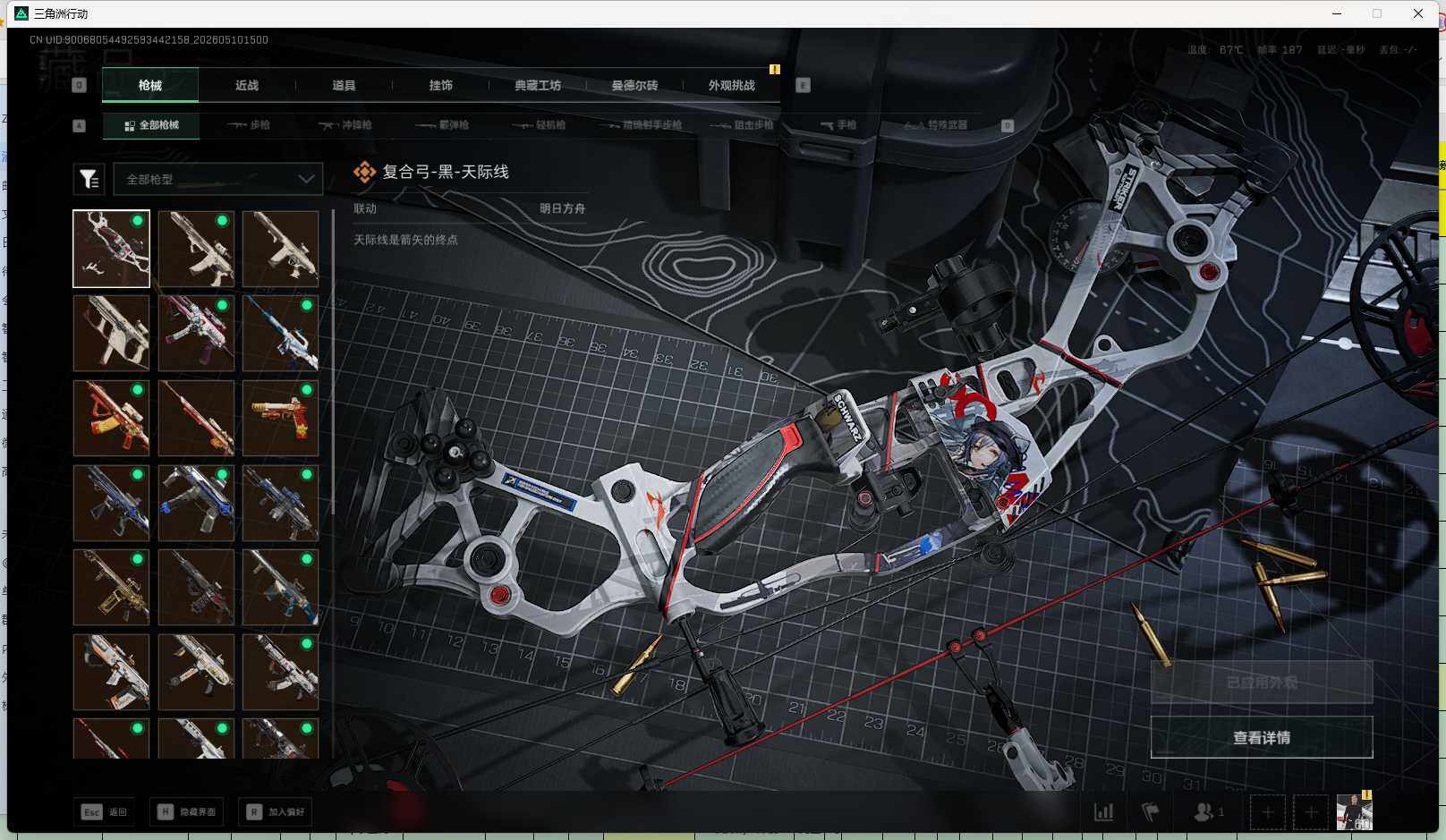Click the first empty squad slot plus
1446x840 pixels.
click(x=1267, y=812)
